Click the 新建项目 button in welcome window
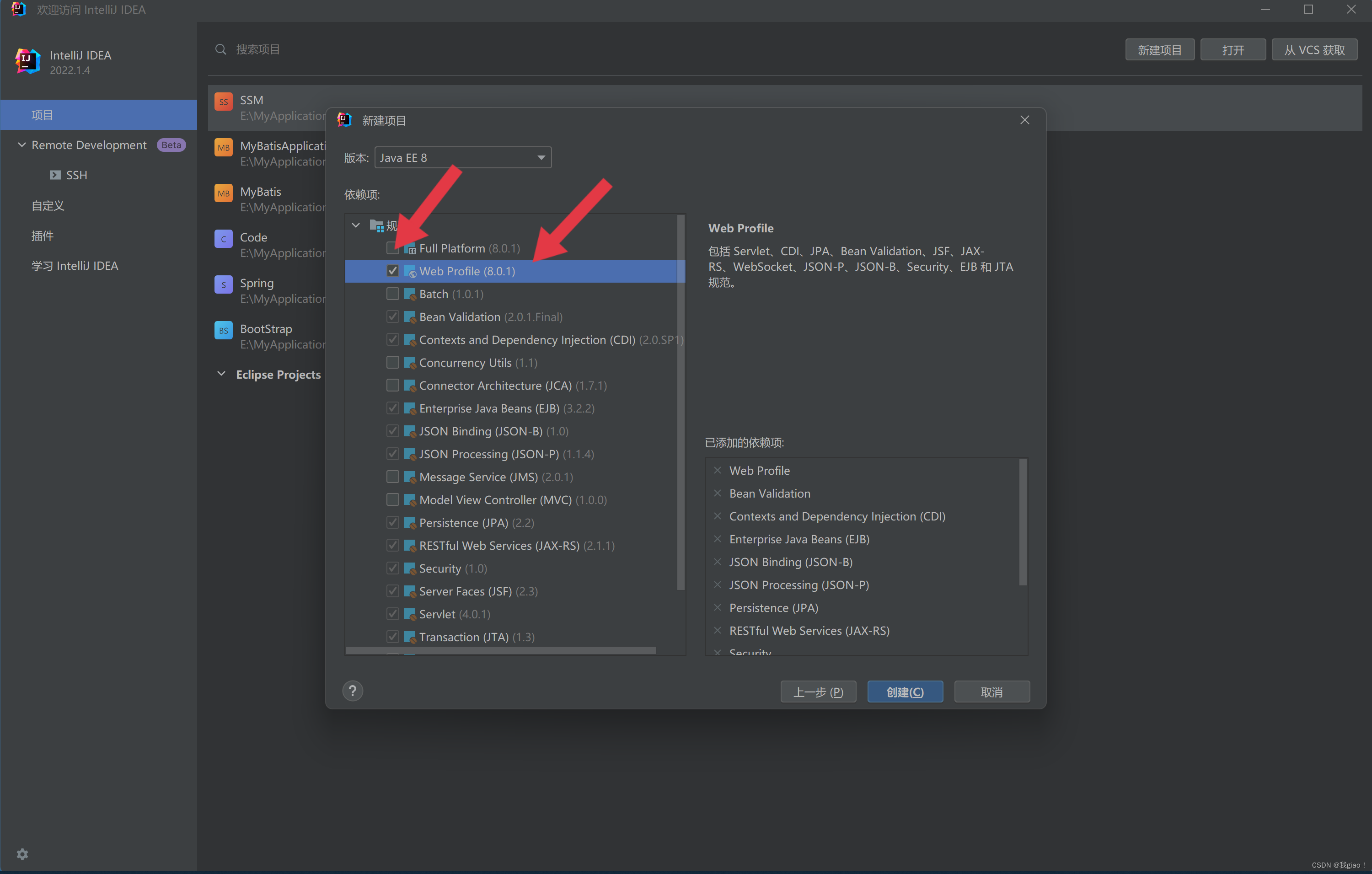This screenshot has height=874, width=1372. point(1159,49)
